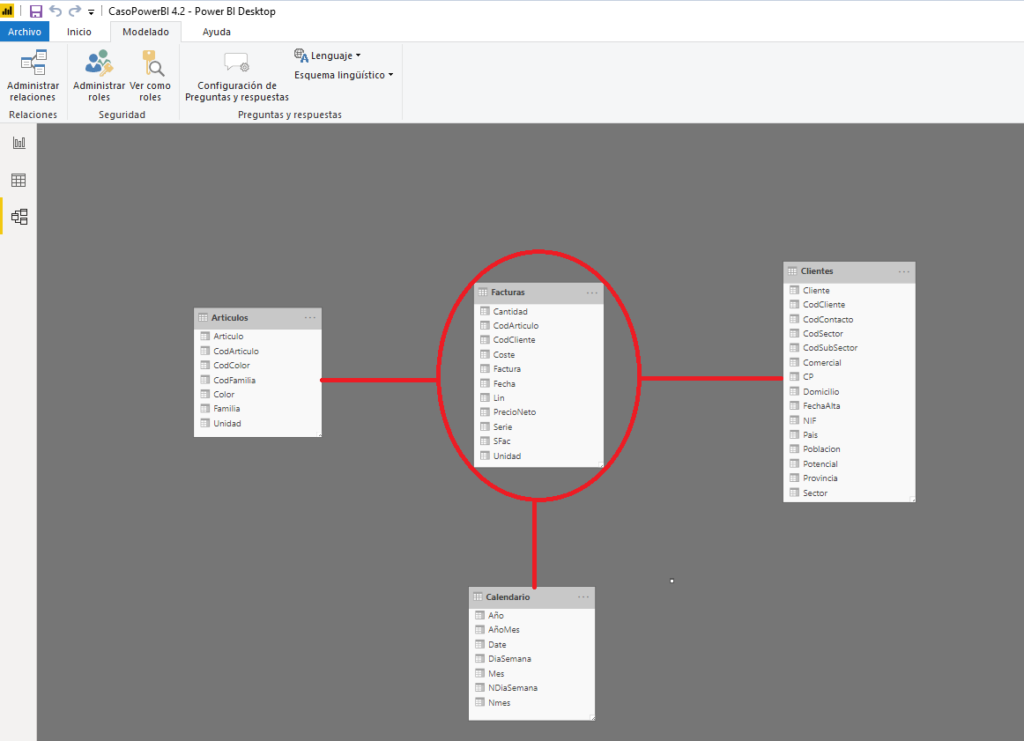Open Configuración de Preguntas y respuestas
1024x741 pixels.
[235, 75]
